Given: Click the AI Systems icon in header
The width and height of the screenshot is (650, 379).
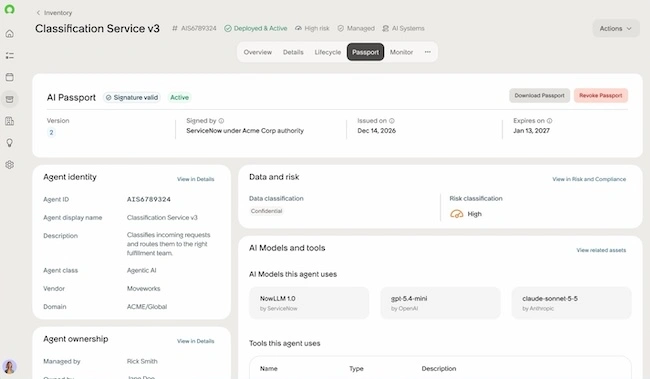Looking at the screenshot, I should (386, 28).
